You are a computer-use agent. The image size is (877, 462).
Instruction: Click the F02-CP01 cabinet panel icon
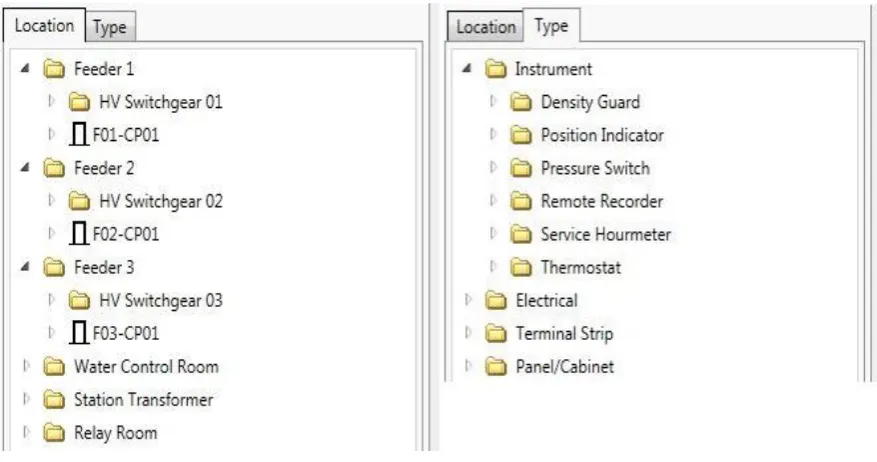point(78,234)
